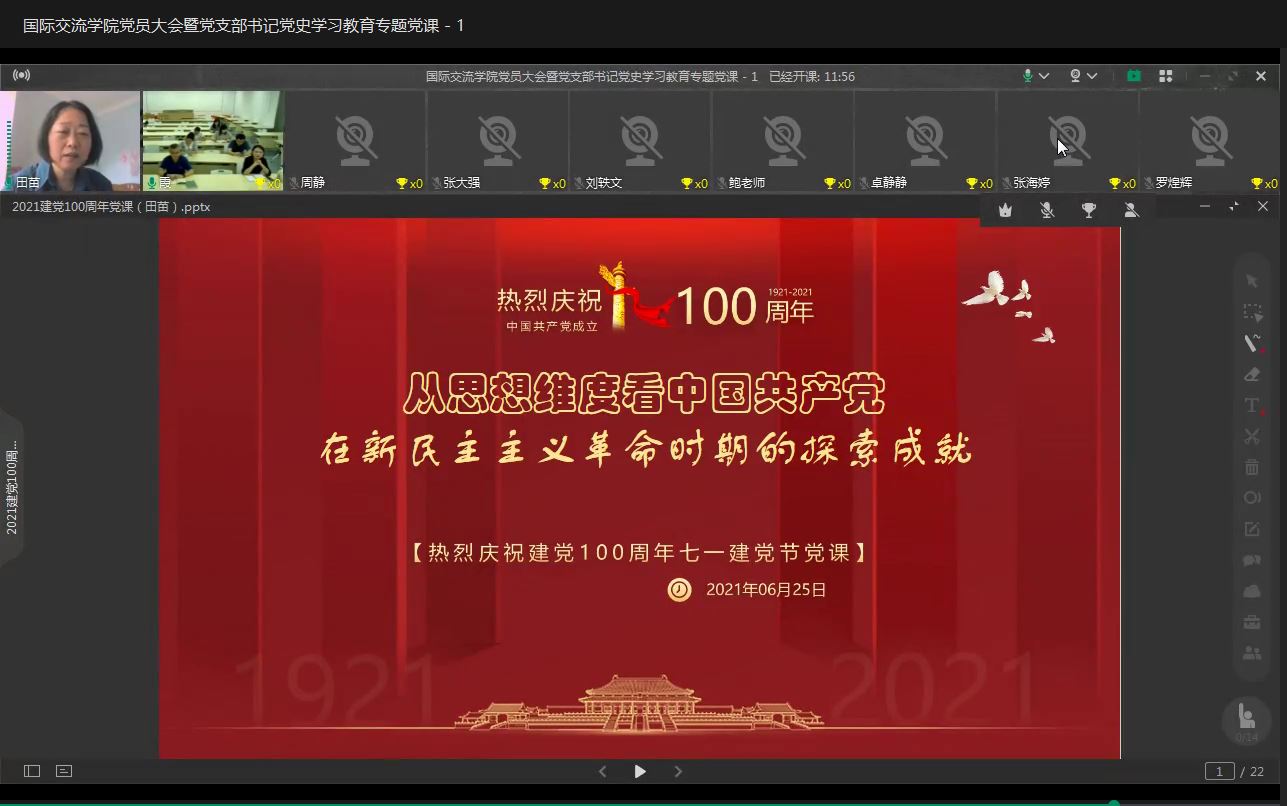1287x806 pixels.
Task: Click the trash delete tool
Action: (x=1251, y=467)
